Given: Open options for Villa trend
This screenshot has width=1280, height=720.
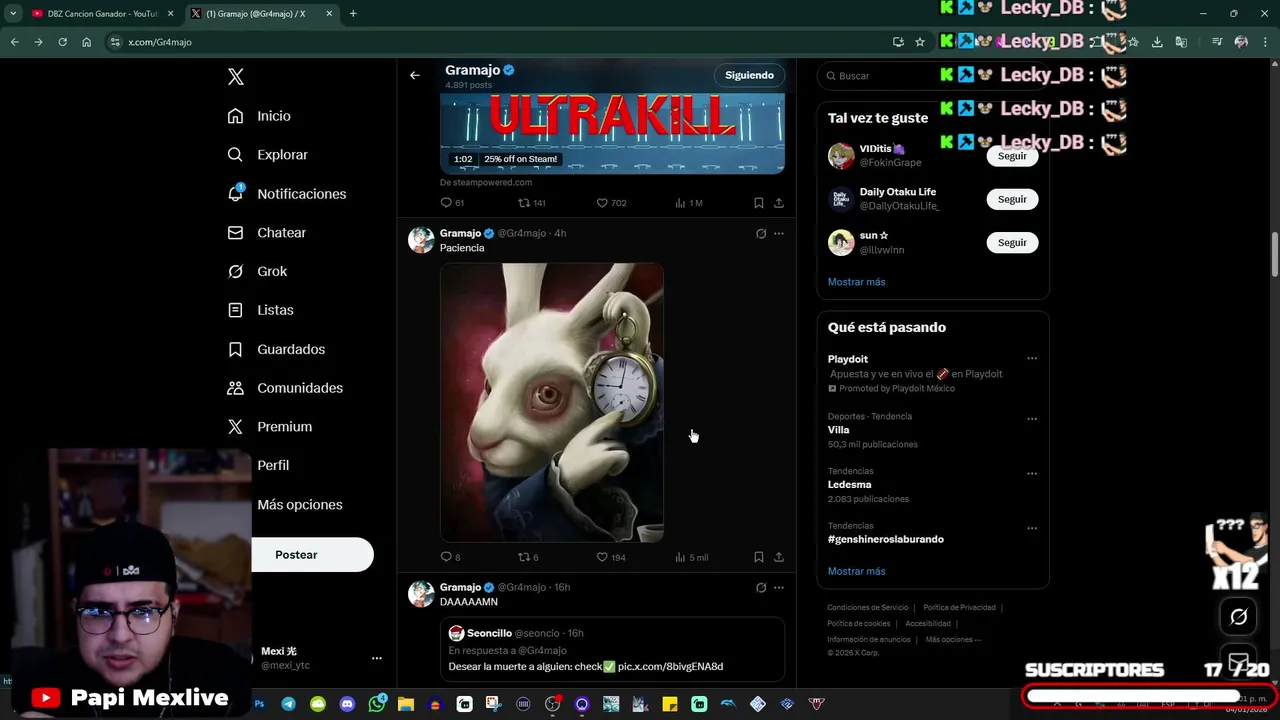Looking at the screenshot, I should [x=1032, y=419].
